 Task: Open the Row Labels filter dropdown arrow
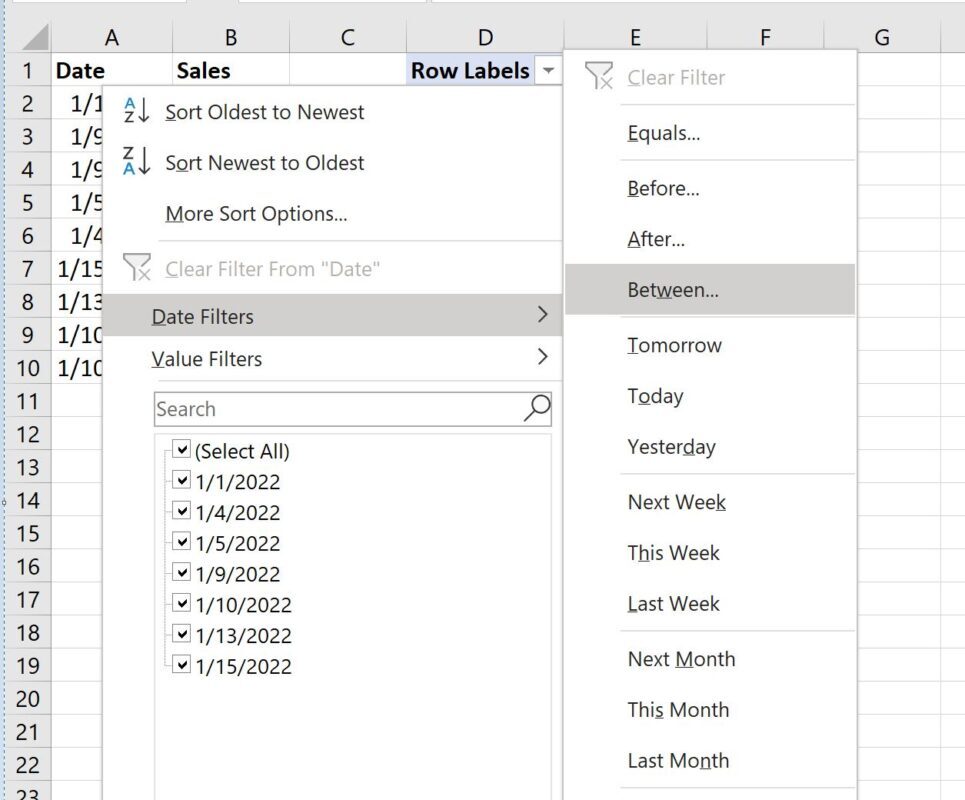point(548,70)
